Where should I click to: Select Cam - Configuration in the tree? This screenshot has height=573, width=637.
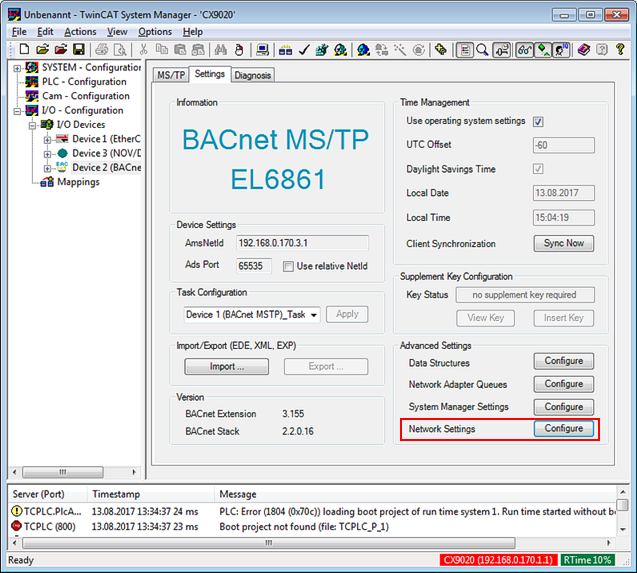(x=86, y=96)
